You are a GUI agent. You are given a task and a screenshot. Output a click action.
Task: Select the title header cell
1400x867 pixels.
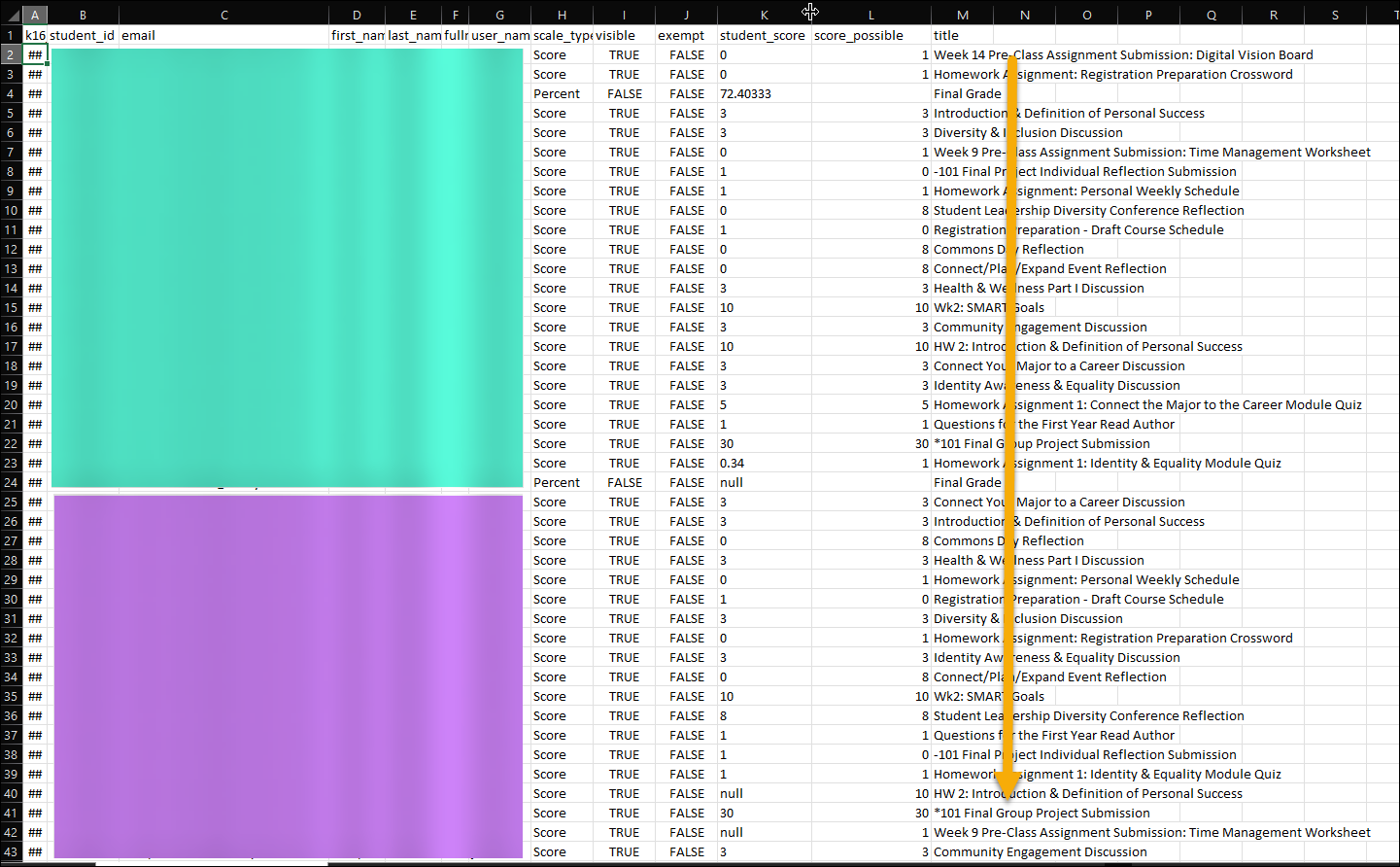[946, 35]
